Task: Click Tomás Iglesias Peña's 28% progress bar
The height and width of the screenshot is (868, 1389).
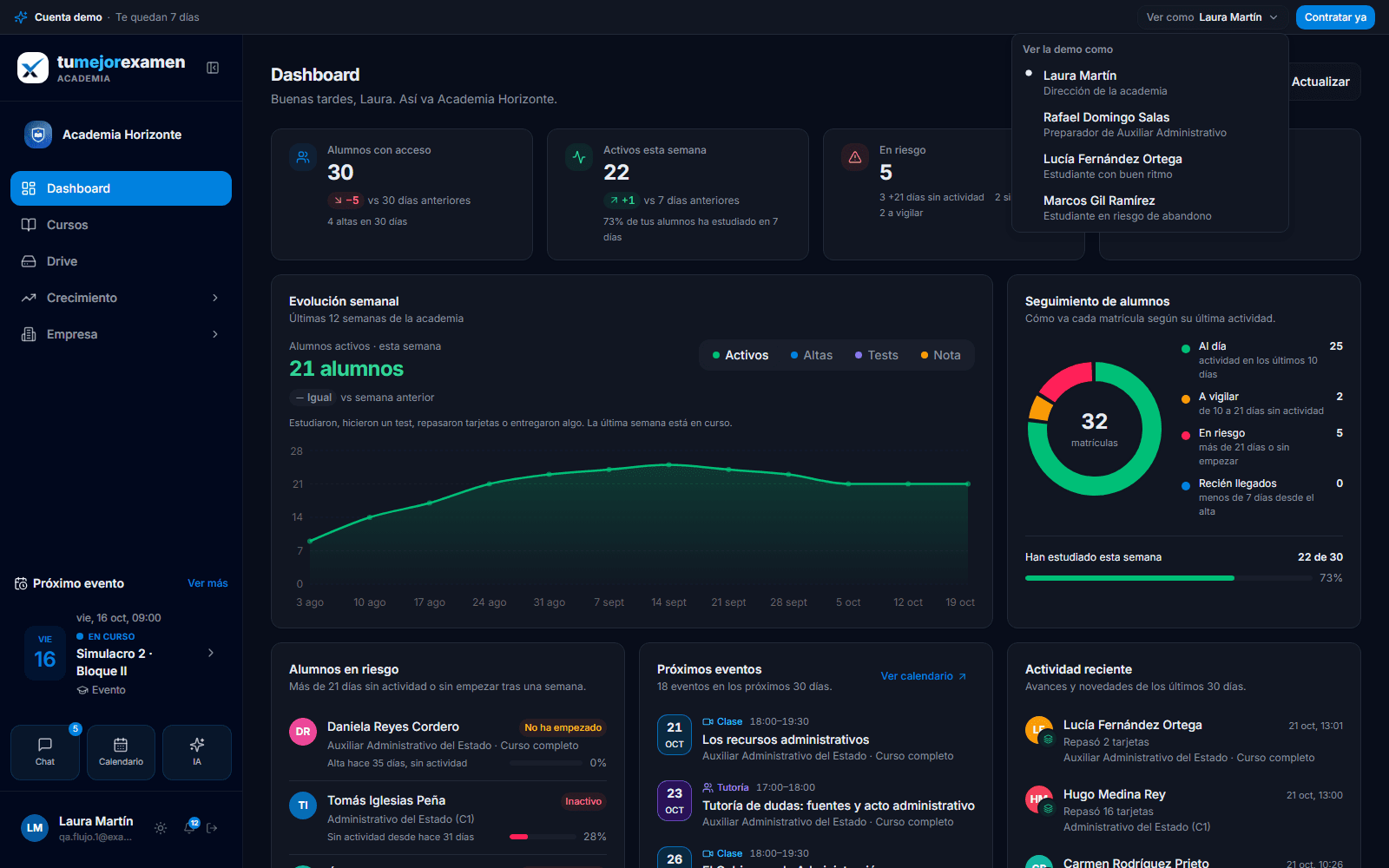Action: click(x=543, y=837)
